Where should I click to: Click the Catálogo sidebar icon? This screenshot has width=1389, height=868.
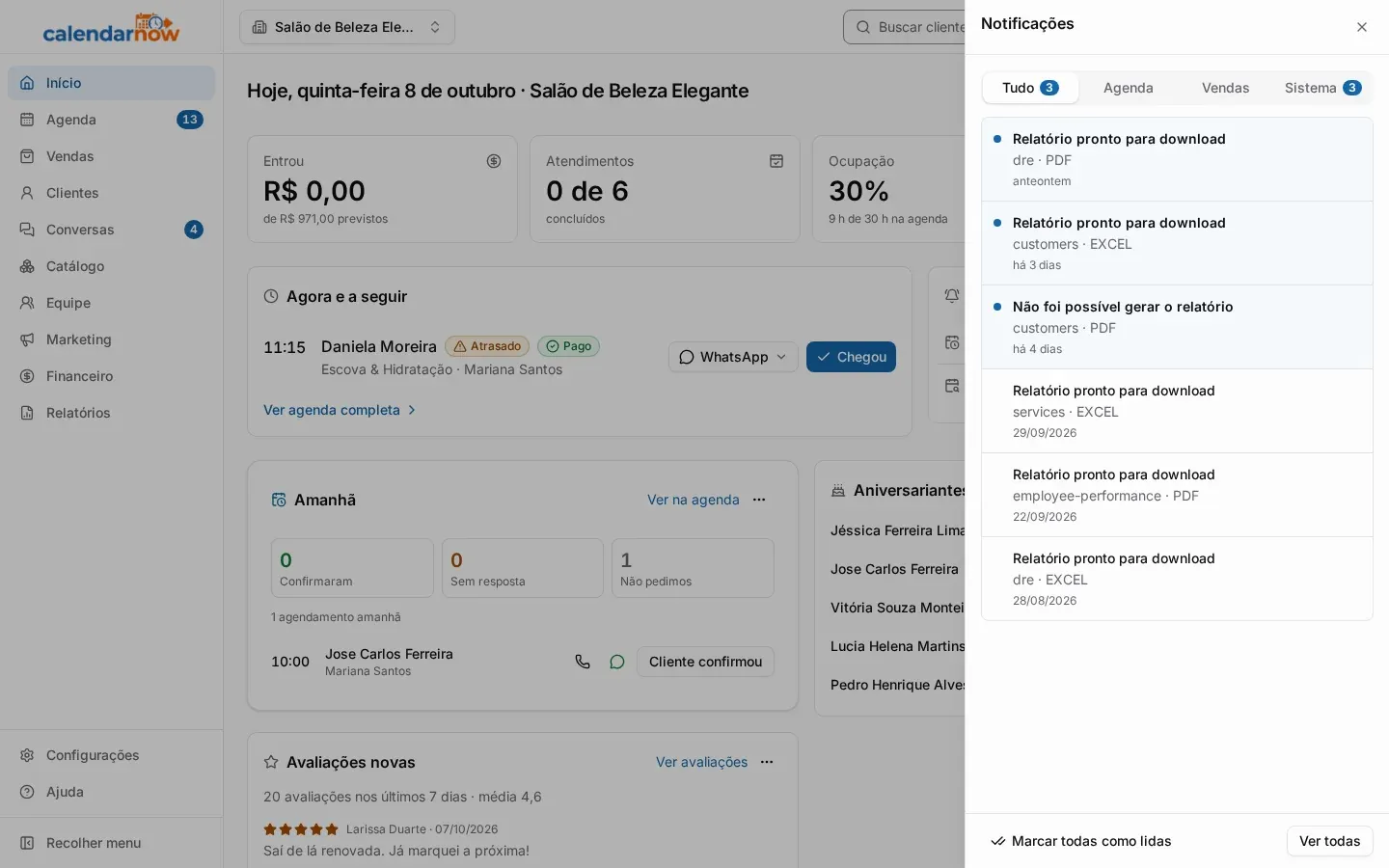tap(27, 266)
